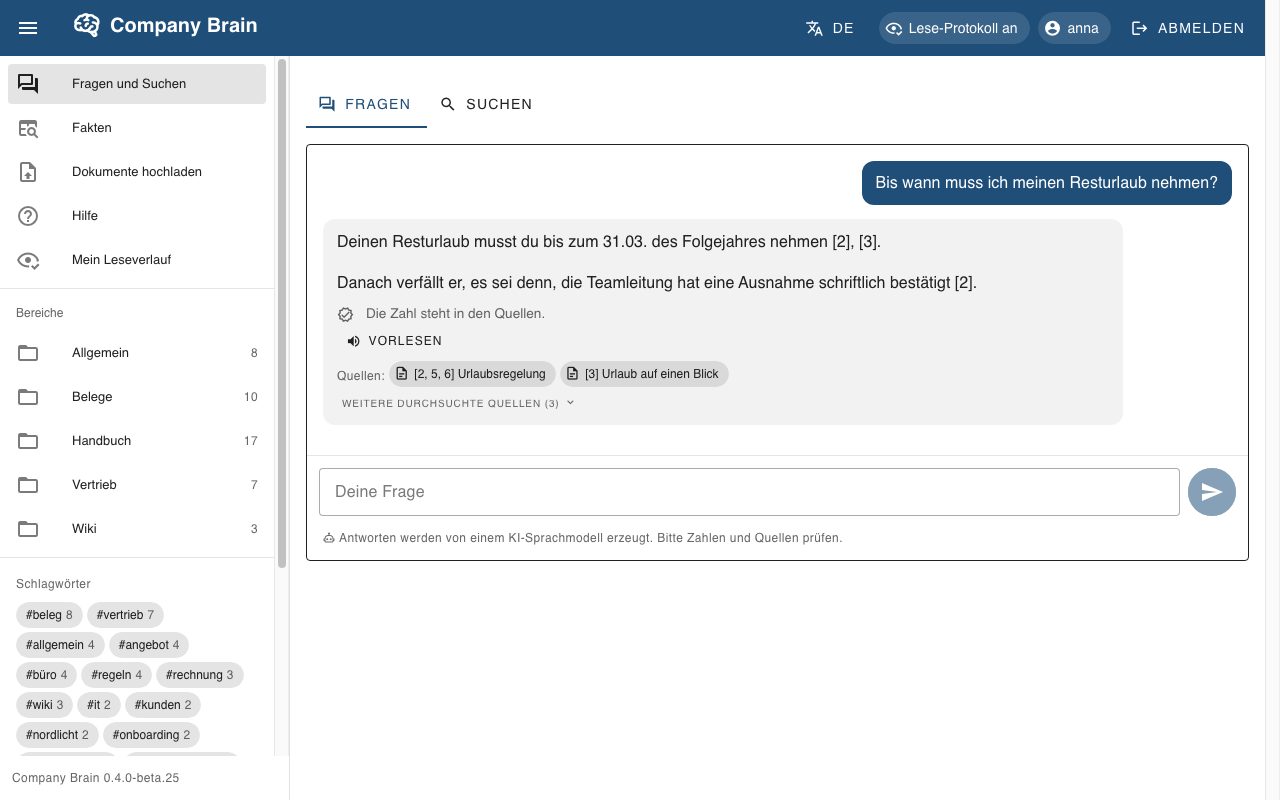Image resolution: width=1280 pixels, height=800 pixels.
Task: Open the Vertrieb folder
Action: click(137, 485)
